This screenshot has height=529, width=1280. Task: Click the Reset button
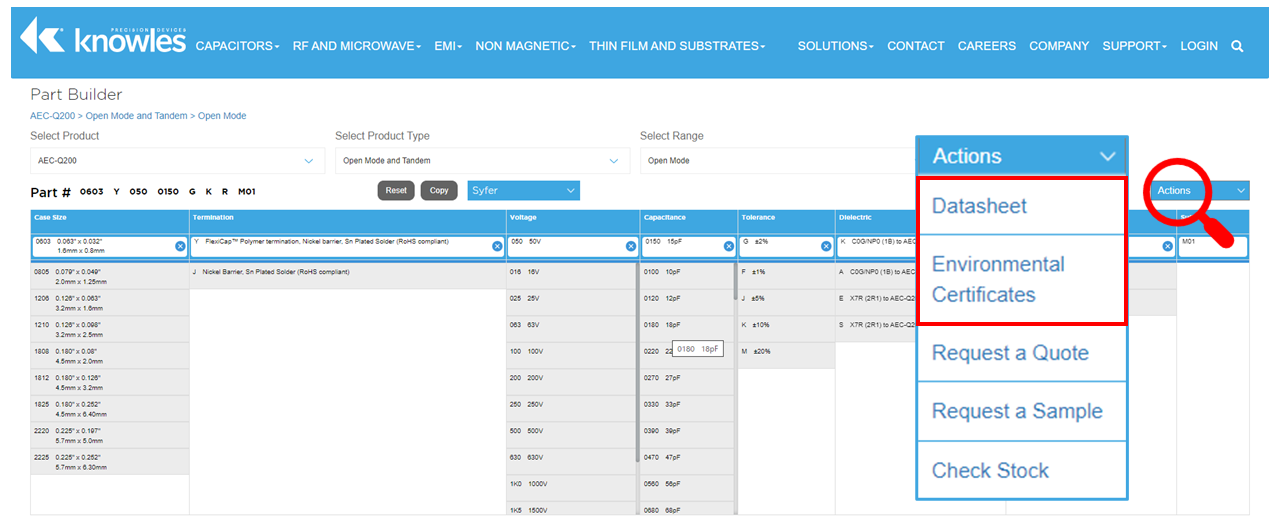click(x=396, y=190)
